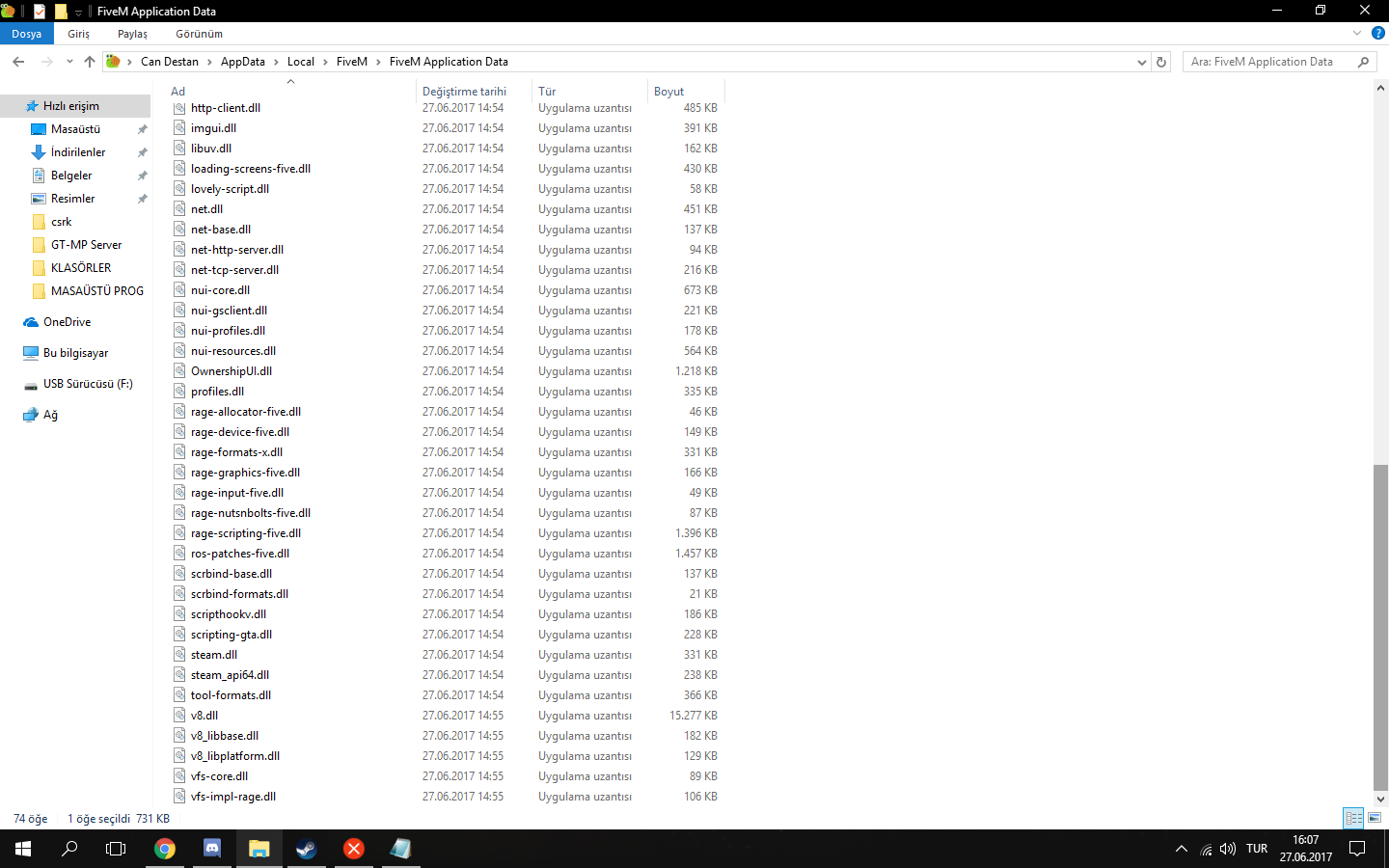Open MASAÜSTÜ PROG folder in the sidebar
The width and height of the screenshot is (1389, 868).
(x=96, y=291)
